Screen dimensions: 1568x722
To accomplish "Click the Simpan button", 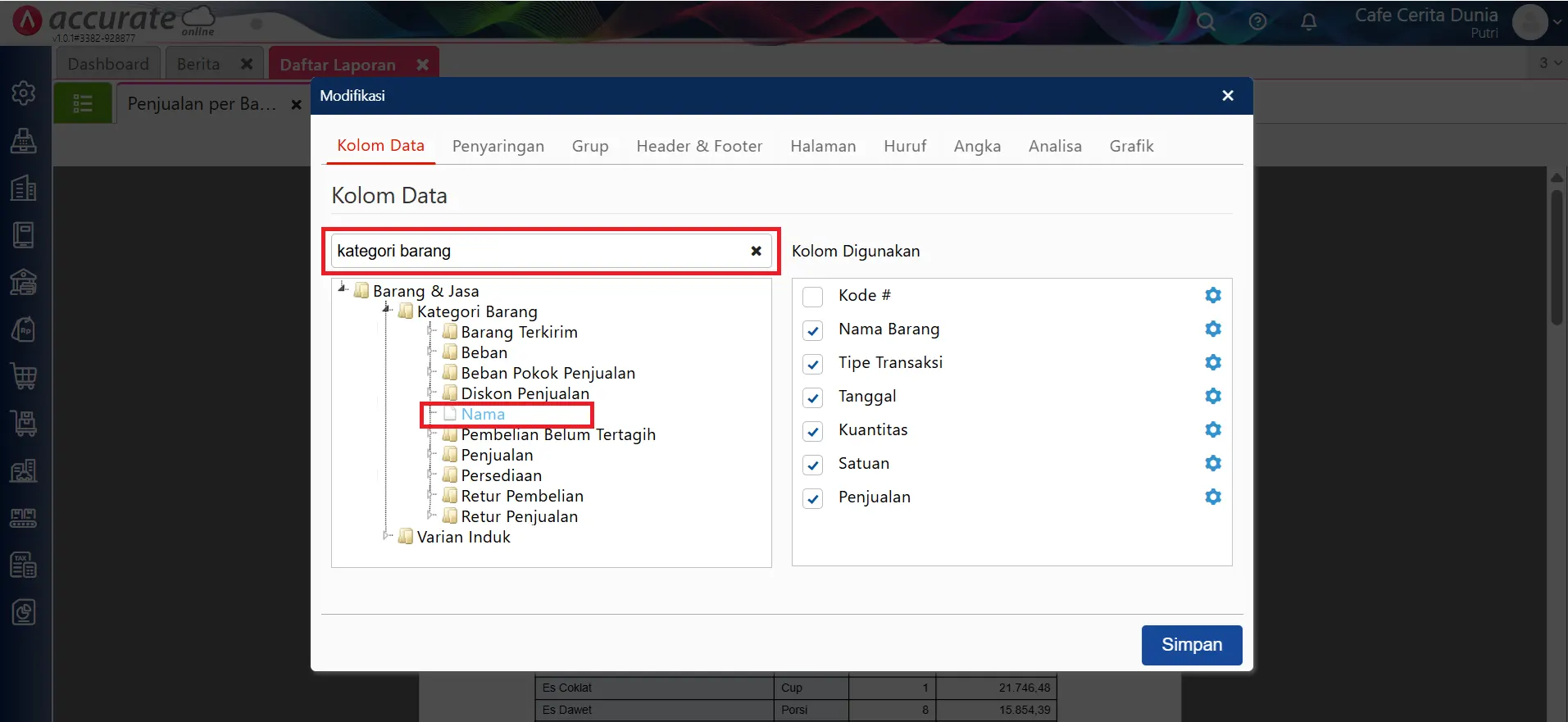I will [1191, 645].
